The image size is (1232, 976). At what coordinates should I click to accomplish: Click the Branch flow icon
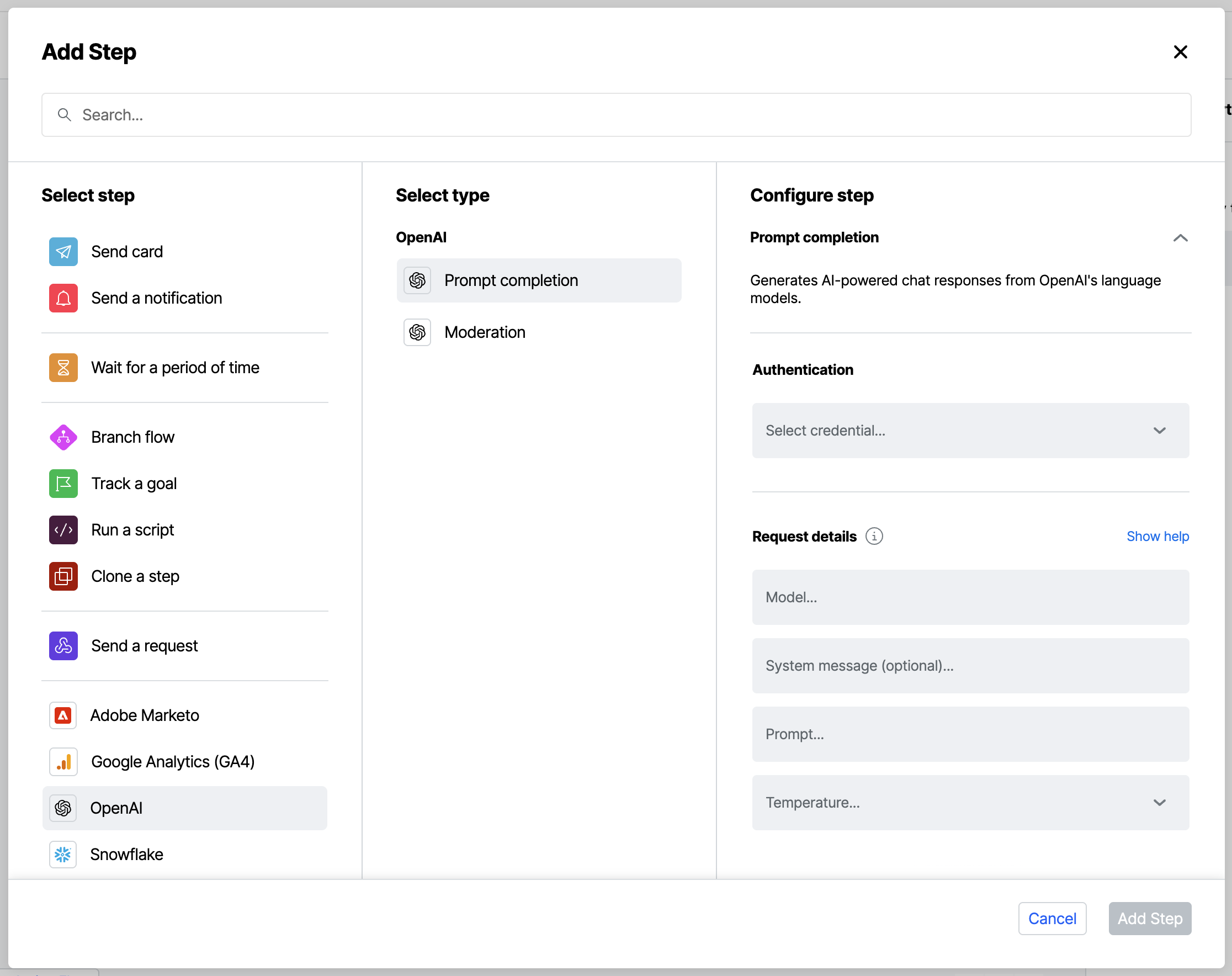pyautogui.click(x=63, y=437)
